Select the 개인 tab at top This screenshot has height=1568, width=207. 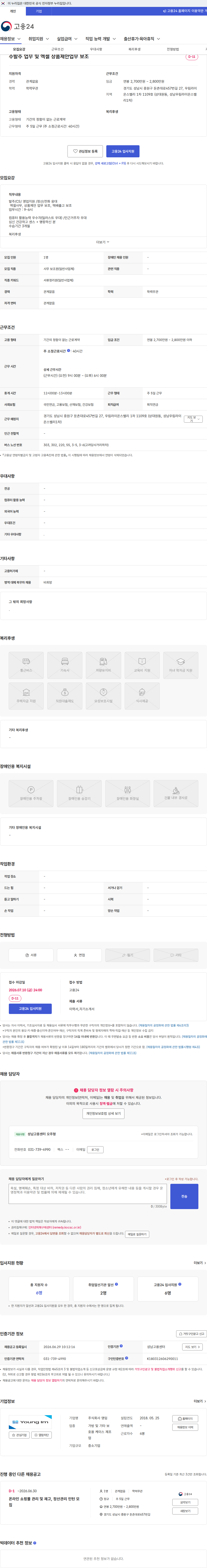pyautogui.click(x=13, y=11)
